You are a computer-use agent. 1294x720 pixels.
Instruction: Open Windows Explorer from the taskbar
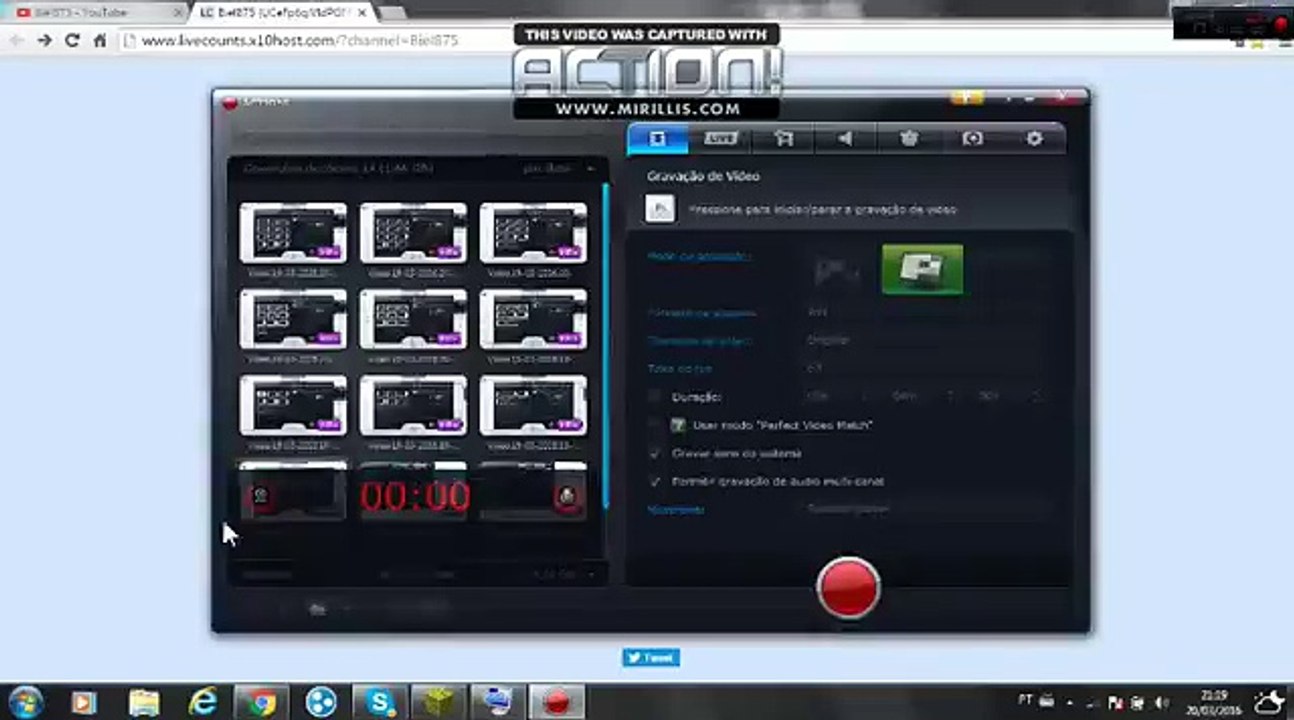[x=144, y=702]
